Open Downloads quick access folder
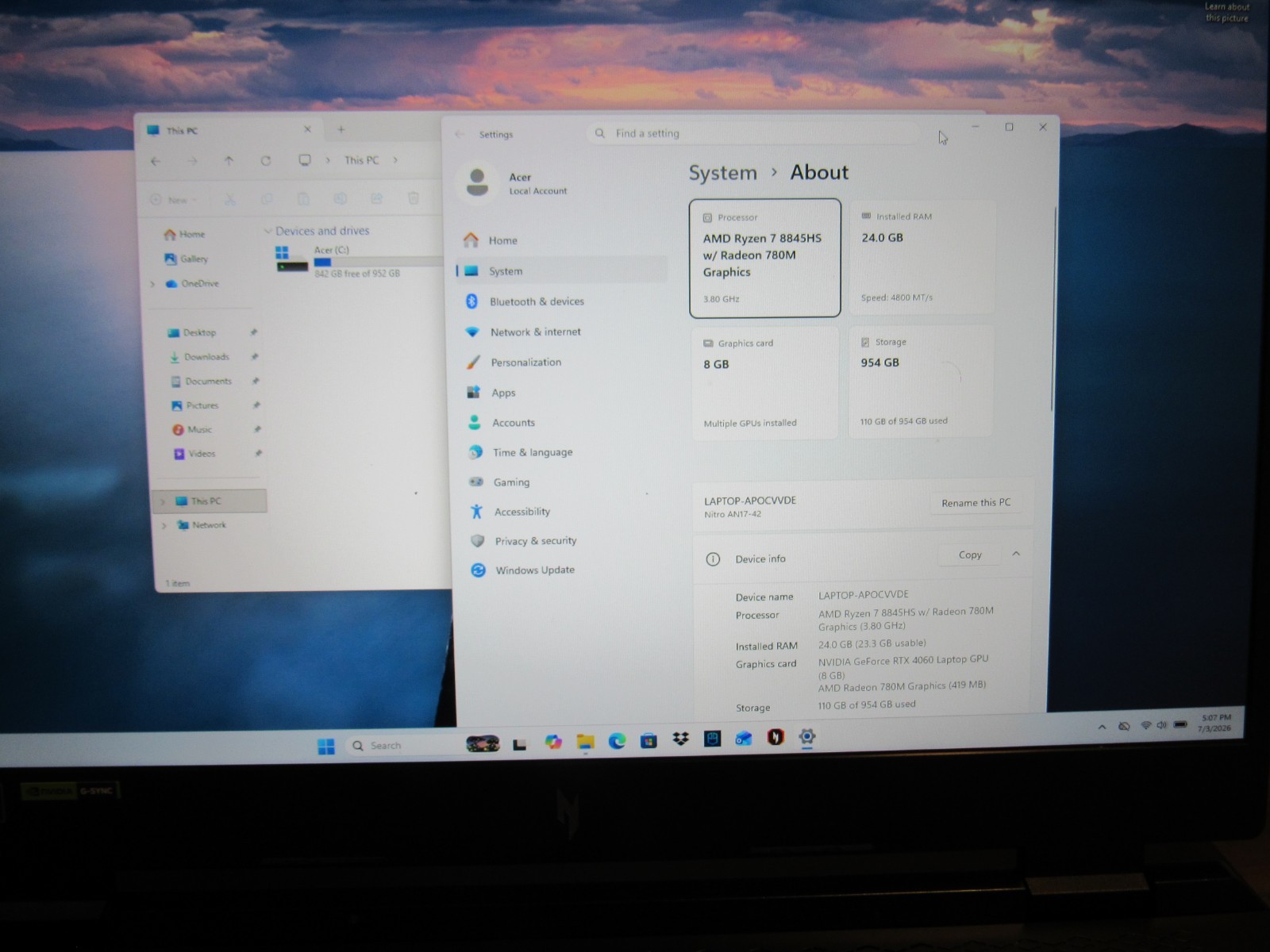 click(199, 357)
